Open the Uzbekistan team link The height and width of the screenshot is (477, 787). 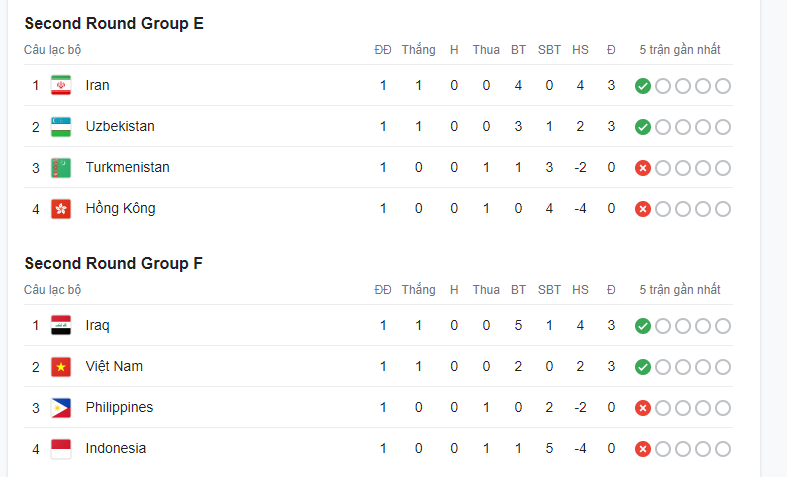[x=120, y=127]
